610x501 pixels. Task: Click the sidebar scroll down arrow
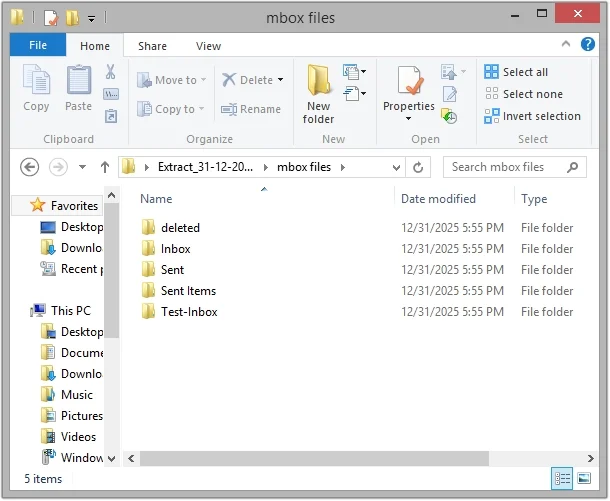click(x=112, y=458)
